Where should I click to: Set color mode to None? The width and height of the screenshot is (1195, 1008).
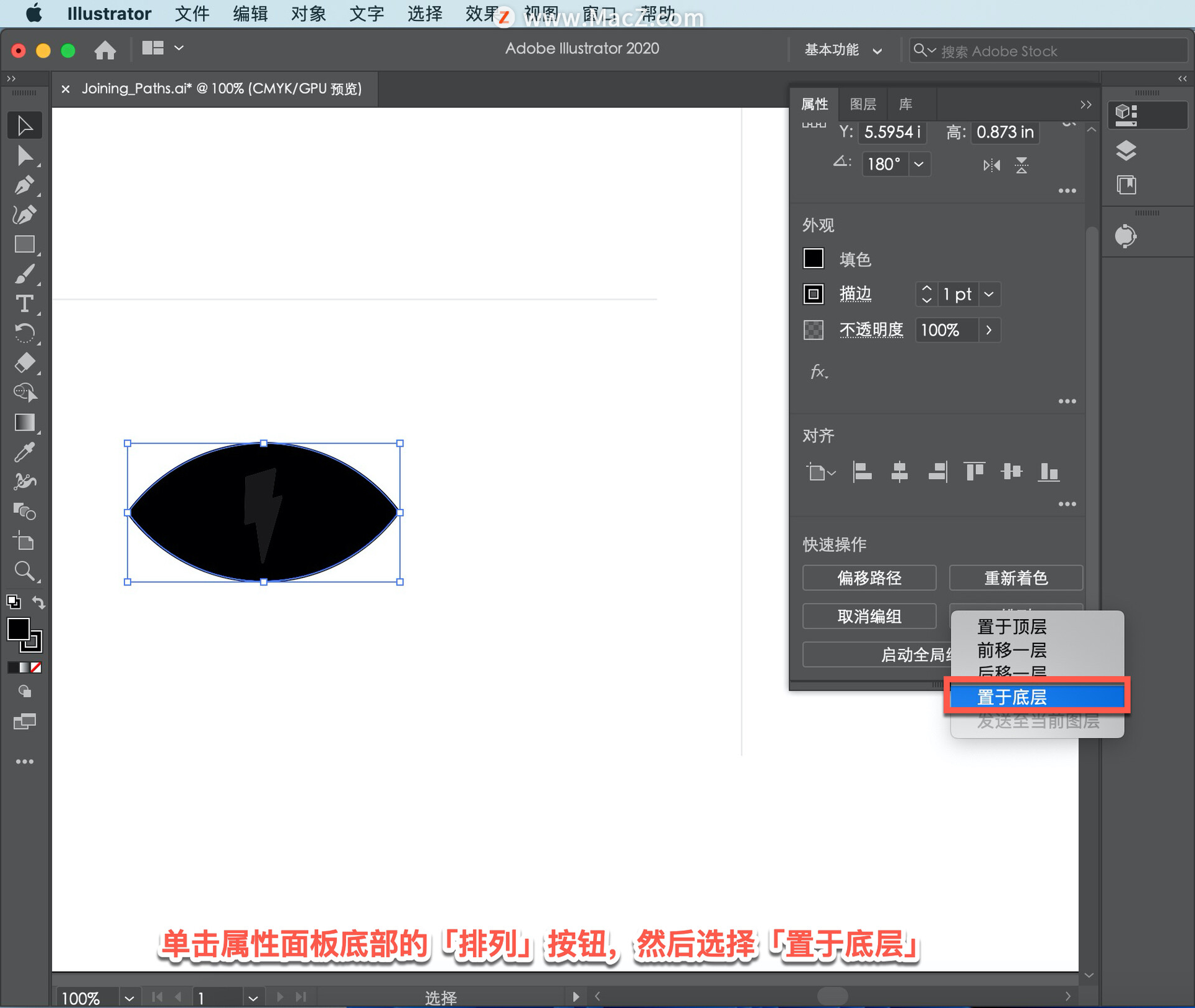tap(37, 667)
